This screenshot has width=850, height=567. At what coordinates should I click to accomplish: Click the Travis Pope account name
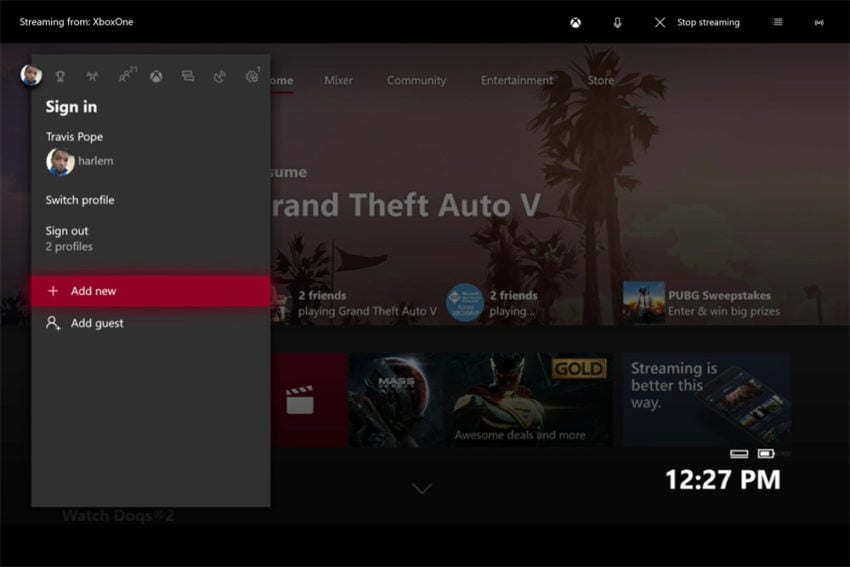click(74, 137)
